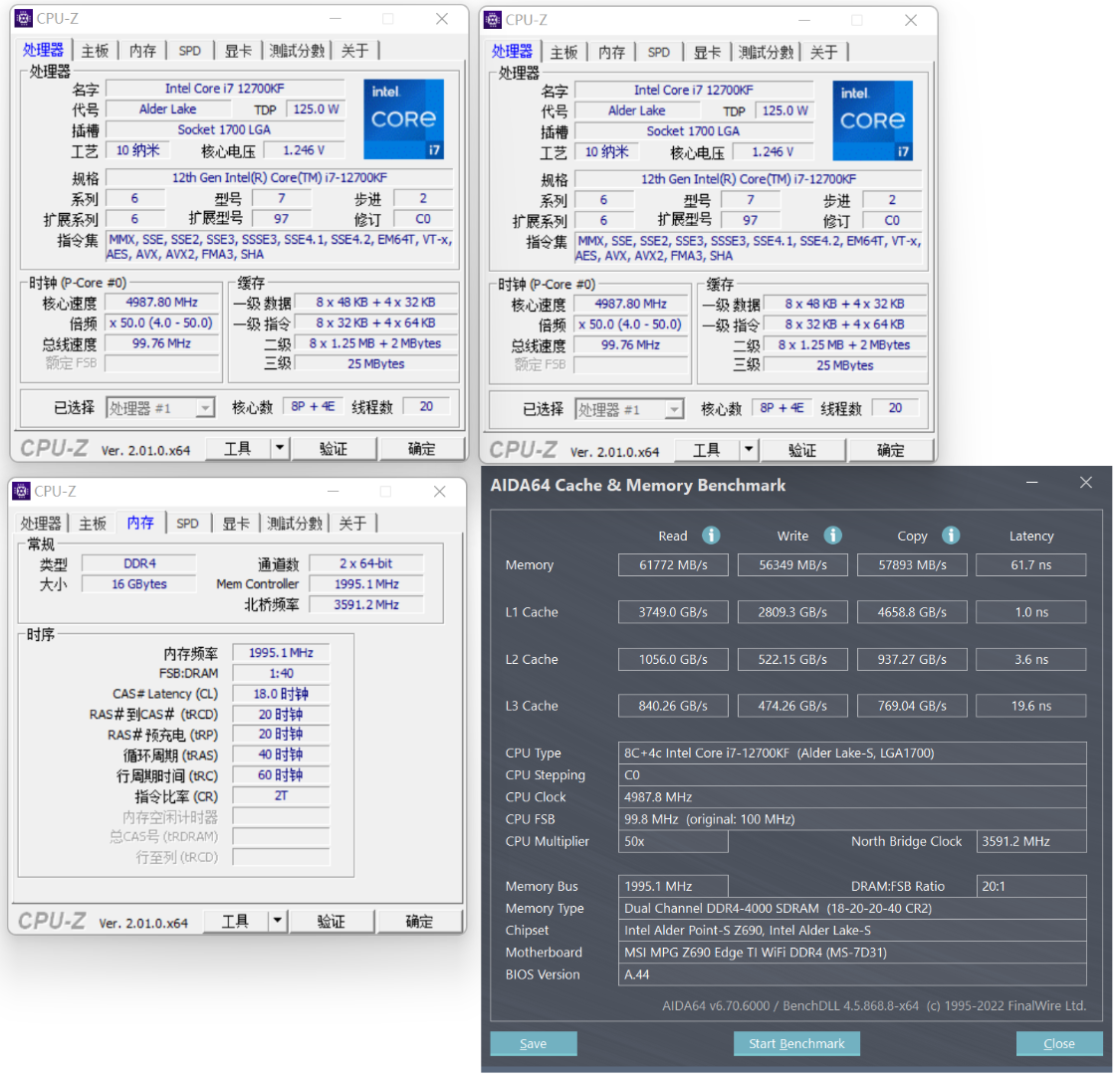Click the 确定 button in the first CPU-Z window
This screenshot has height=1078, width=1120.
pos(422,448)
